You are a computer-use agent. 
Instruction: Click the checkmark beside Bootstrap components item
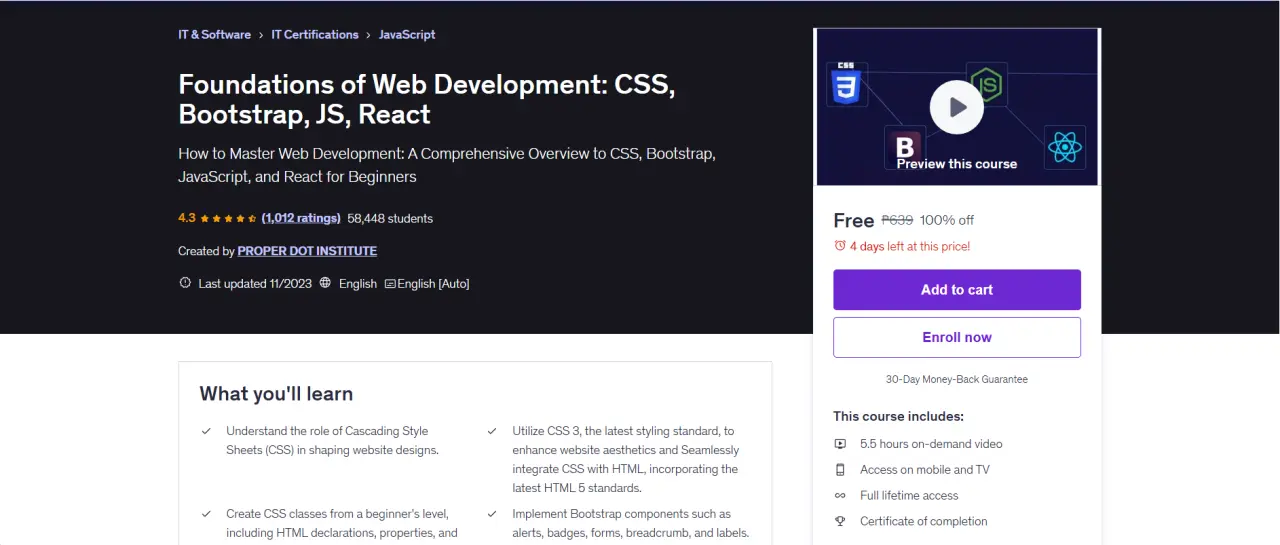point(492,514)
